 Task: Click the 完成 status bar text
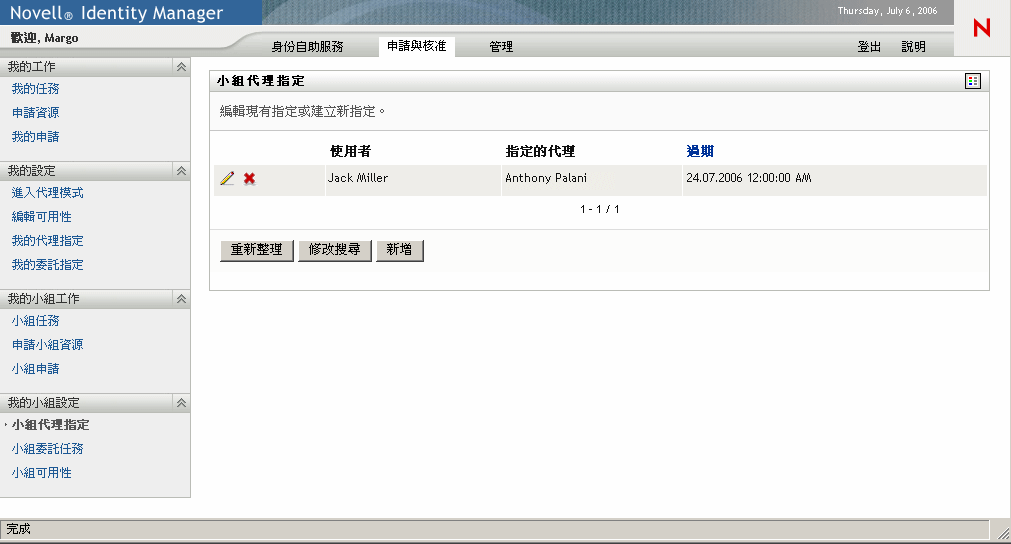click(19, 529)
